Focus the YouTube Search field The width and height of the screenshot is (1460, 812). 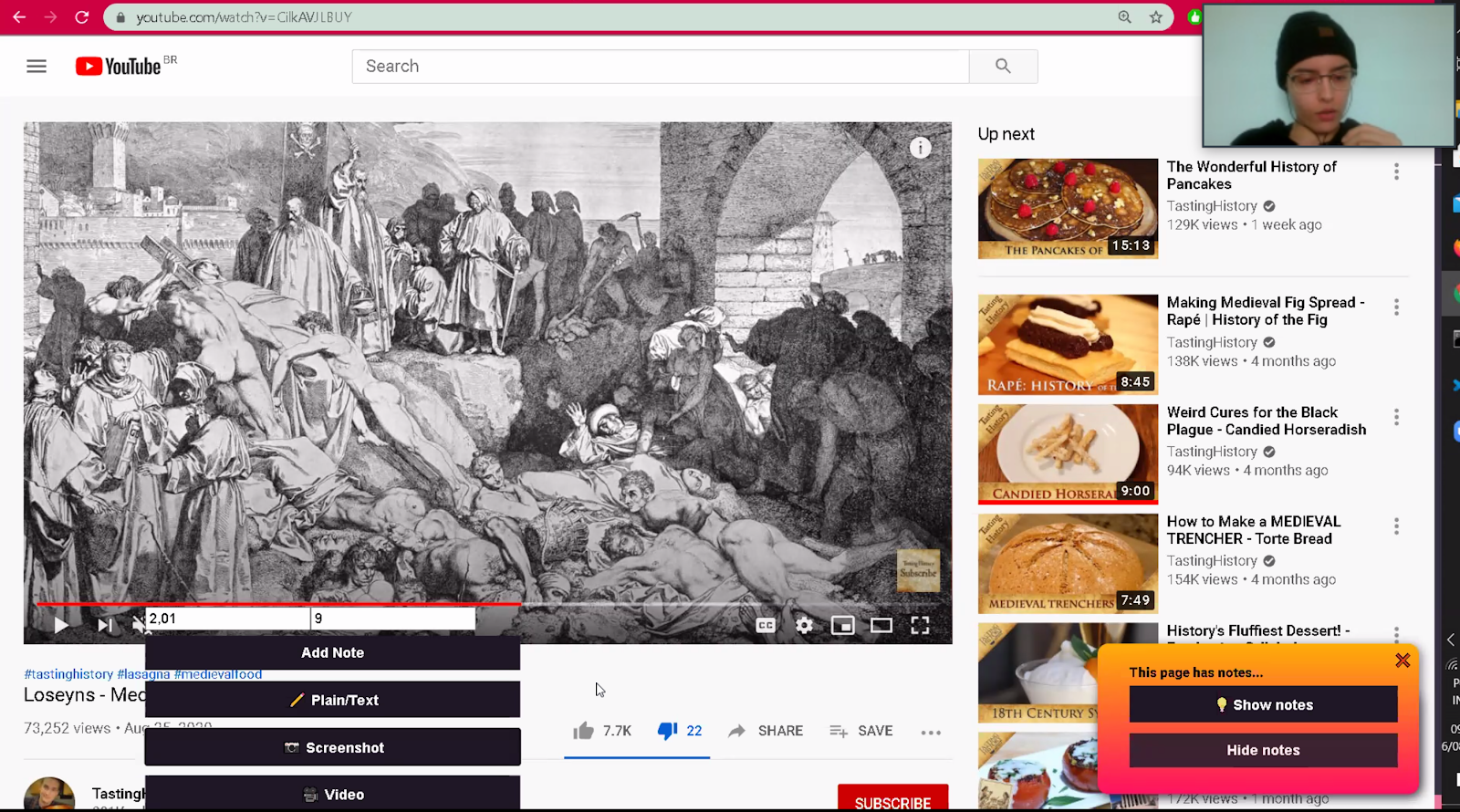coord(661,66)
